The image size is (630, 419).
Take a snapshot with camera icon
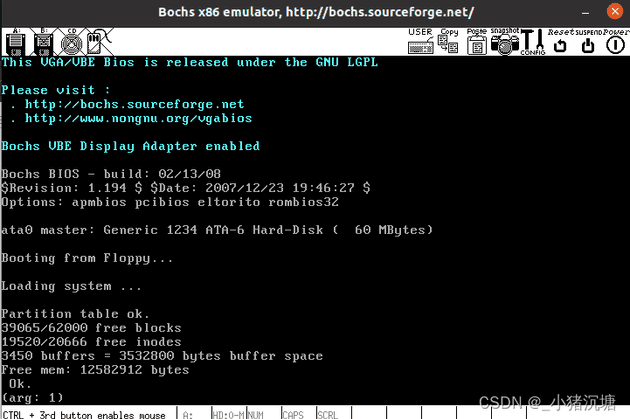(505, 41)
